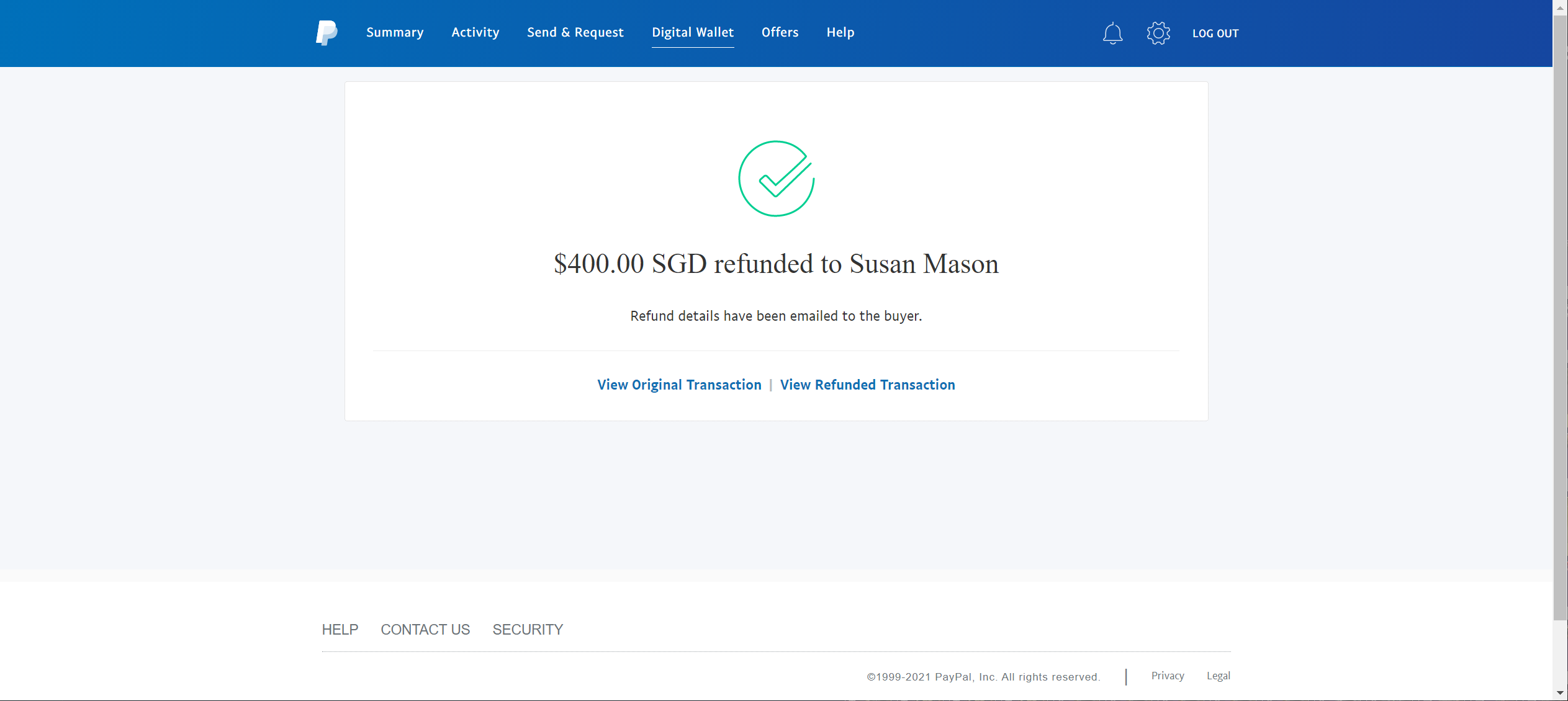This screenshot has height=701, width=1568.
Task: Click the scrollbar down arrow
Action: point(1560,693)
